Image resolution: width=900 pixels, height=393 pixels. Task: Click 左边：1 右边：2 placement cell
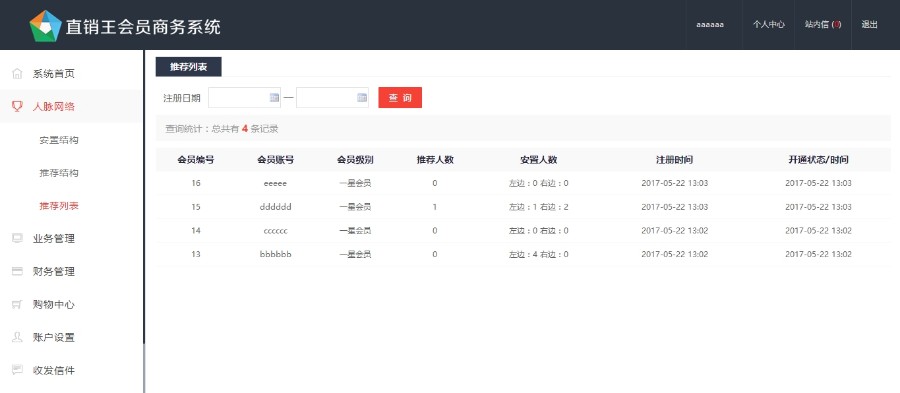coord(538,207)
